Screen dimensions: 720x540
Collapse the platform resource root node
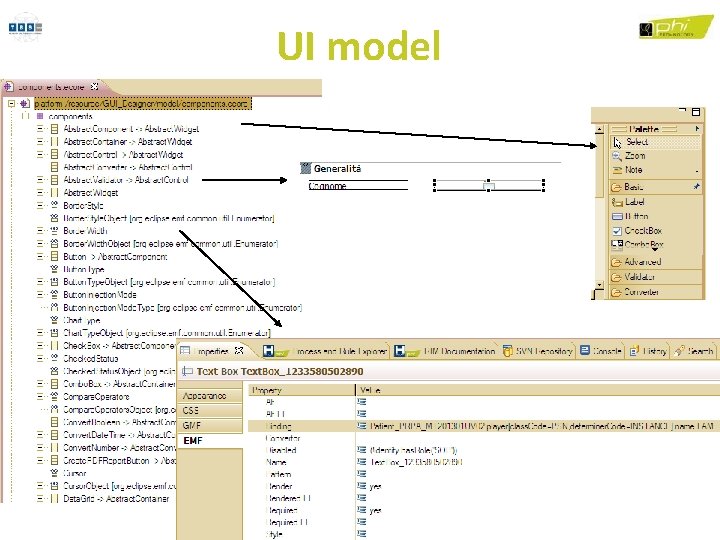pyautogui.click(x=11, y=104)
